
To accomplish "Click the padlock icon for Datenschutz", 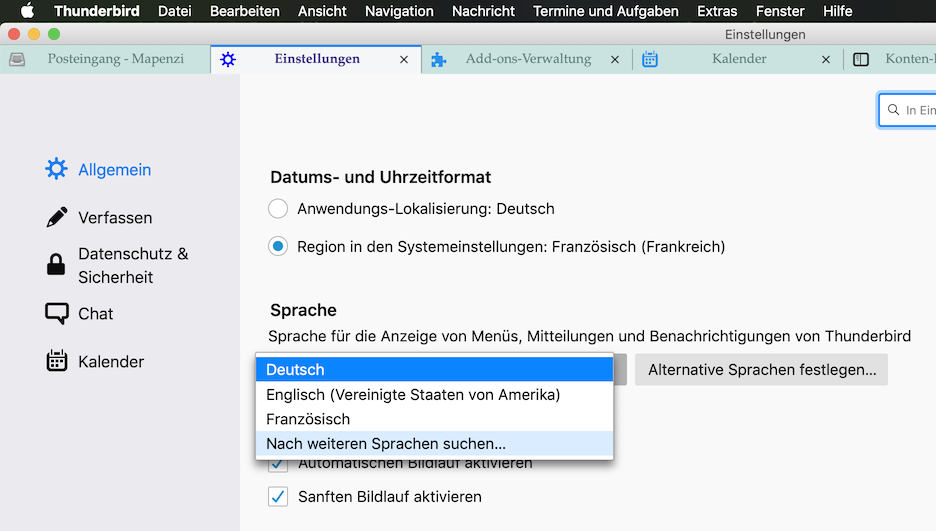I will (x=56, y=264).
